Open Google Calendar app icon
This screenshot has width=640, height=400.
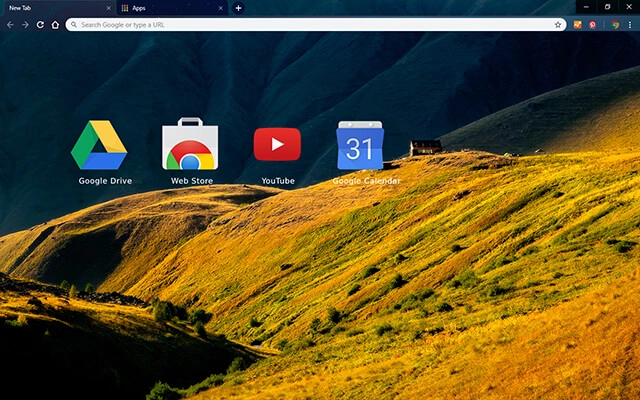pyautogui.click(x=360, y=145)
